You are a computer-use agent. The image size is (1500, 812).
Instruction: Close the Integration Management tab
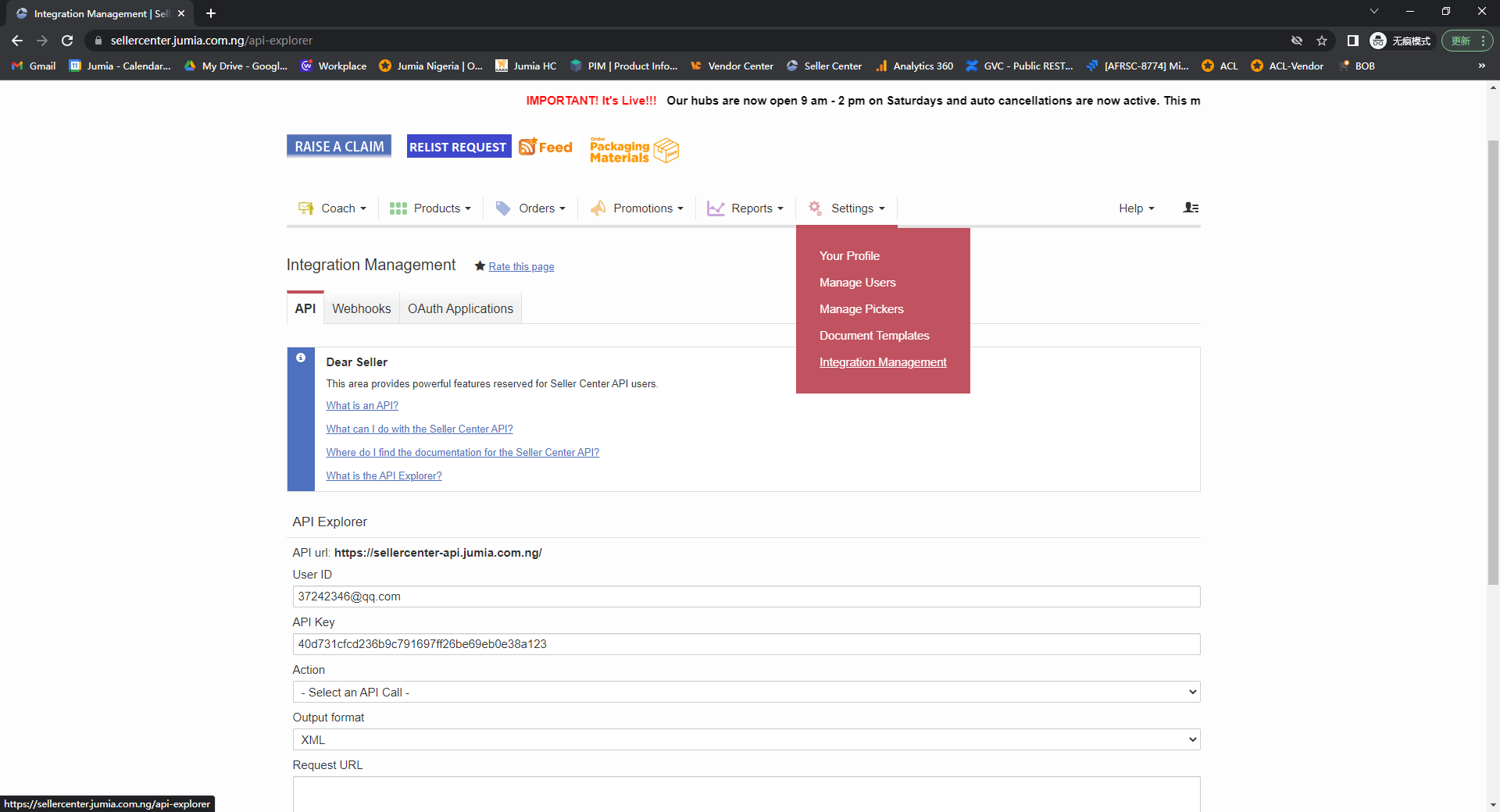click(181, 13)
